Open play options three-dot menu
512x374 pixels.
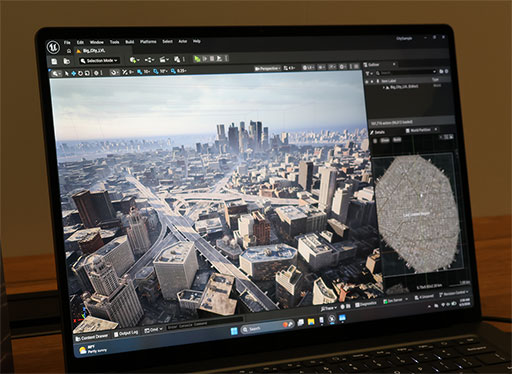(x=226, y=58)
